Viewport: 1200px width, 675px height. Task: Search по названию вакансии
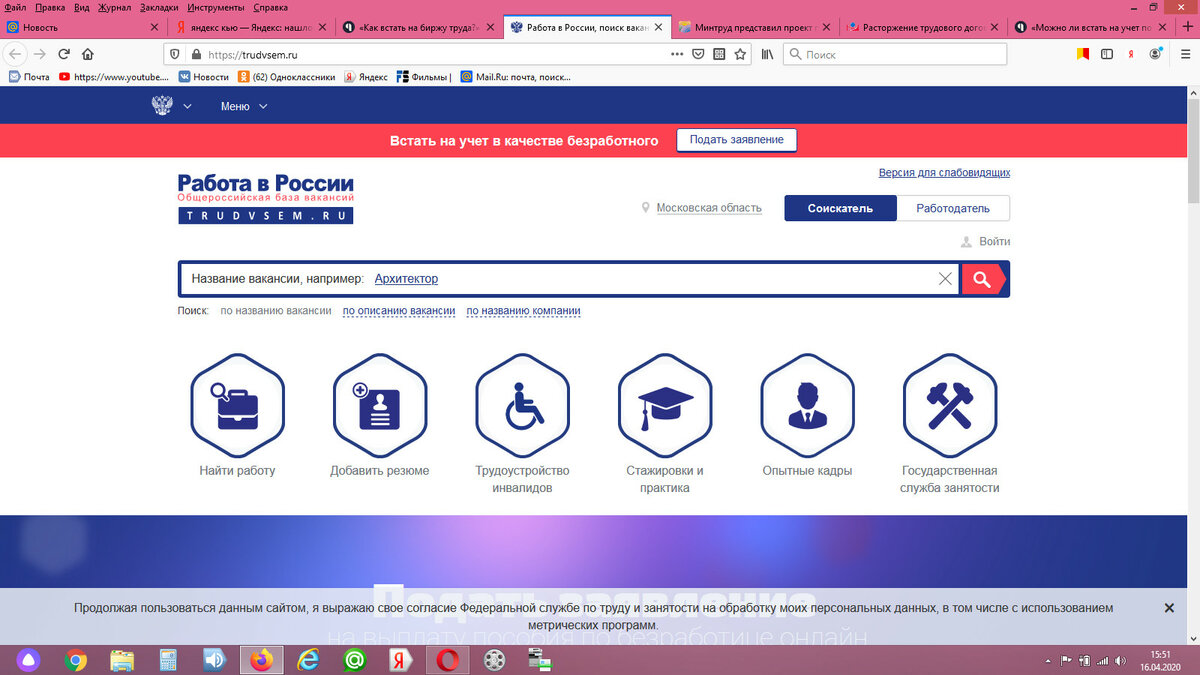point(276,311)
